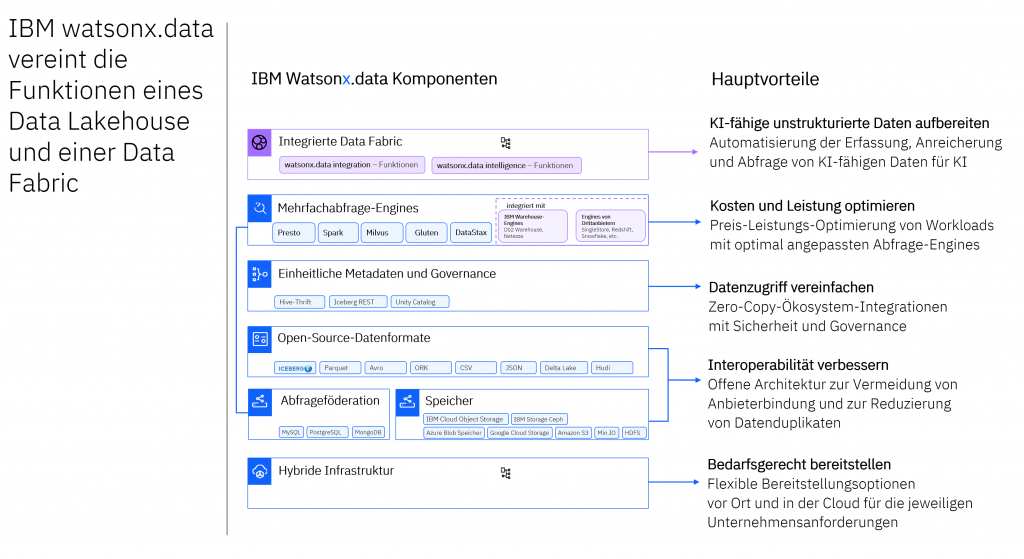The image size is (1024, 559).
Task: Click the Metadaten und Governance icon
Action: (x=259, y=274)
